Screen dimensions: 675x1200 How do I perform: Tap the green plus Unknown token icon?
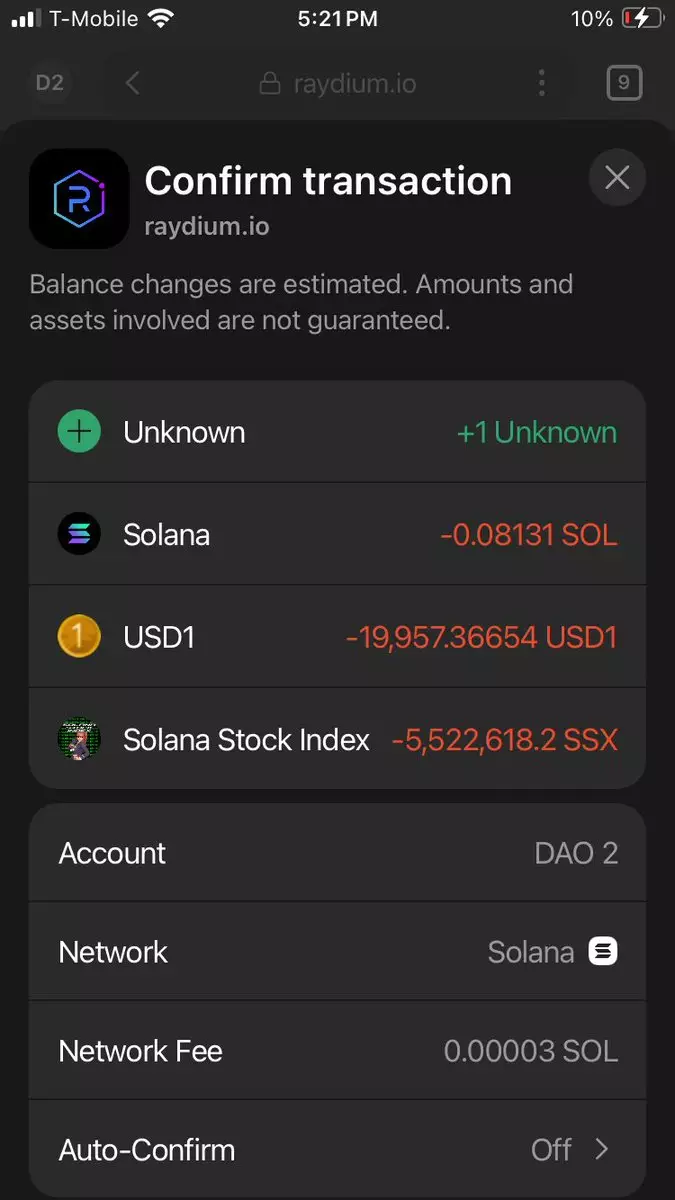coord(79,432)
